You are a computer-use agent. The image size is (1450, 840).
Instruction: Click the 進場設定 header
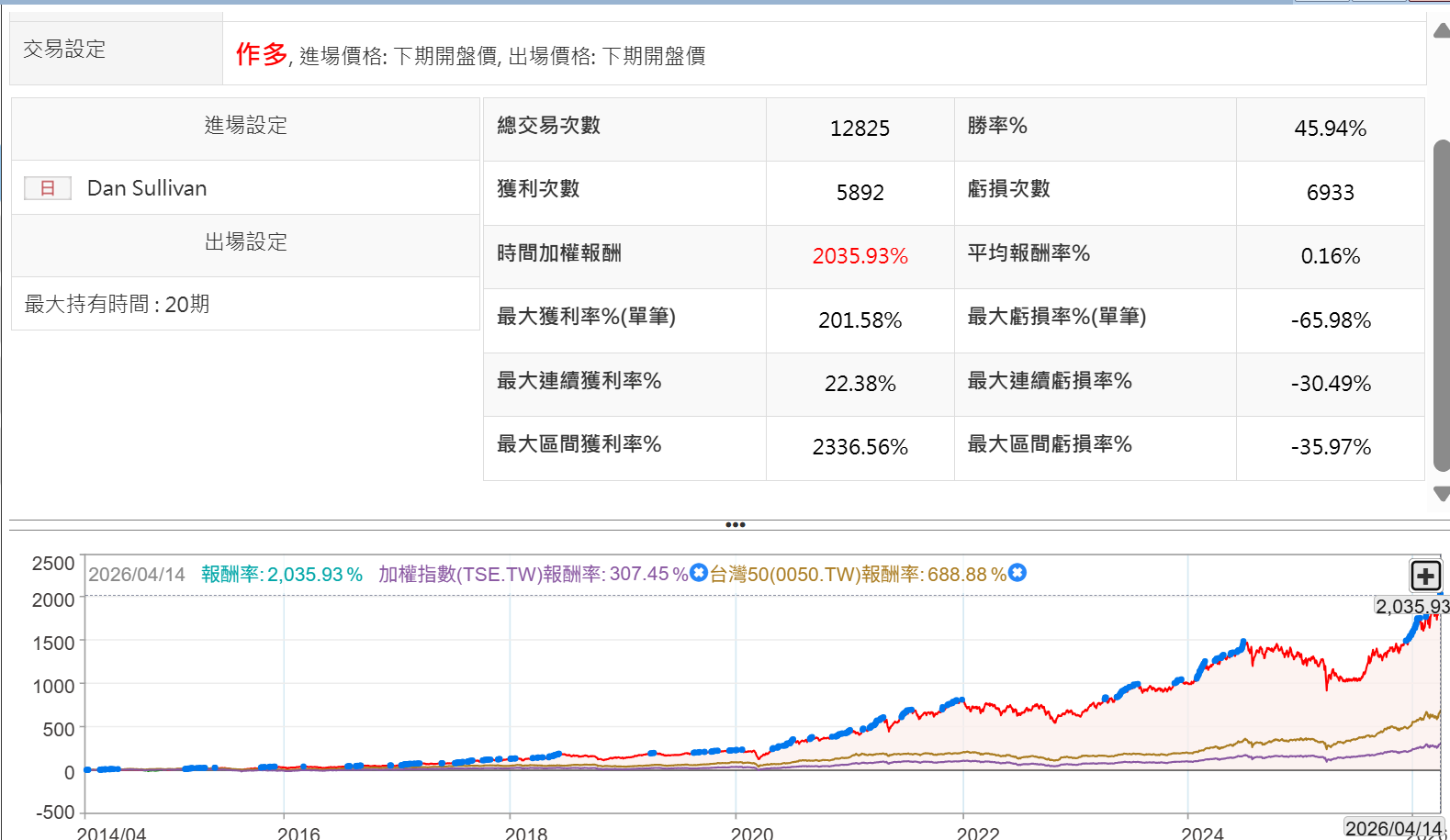[x=245, y=126]
